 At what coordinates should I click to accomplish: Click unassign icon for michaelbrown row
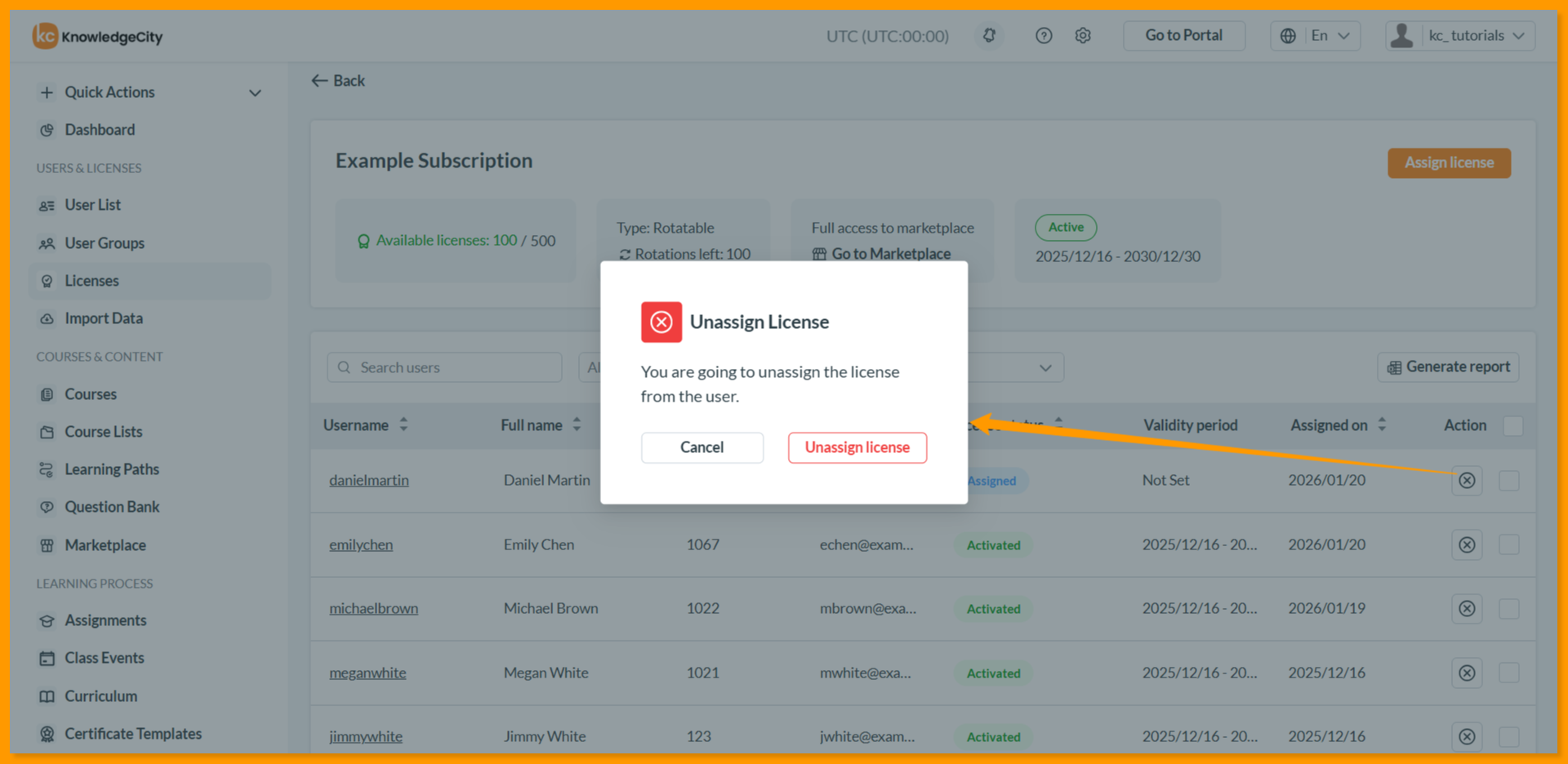click(1467, 608)
